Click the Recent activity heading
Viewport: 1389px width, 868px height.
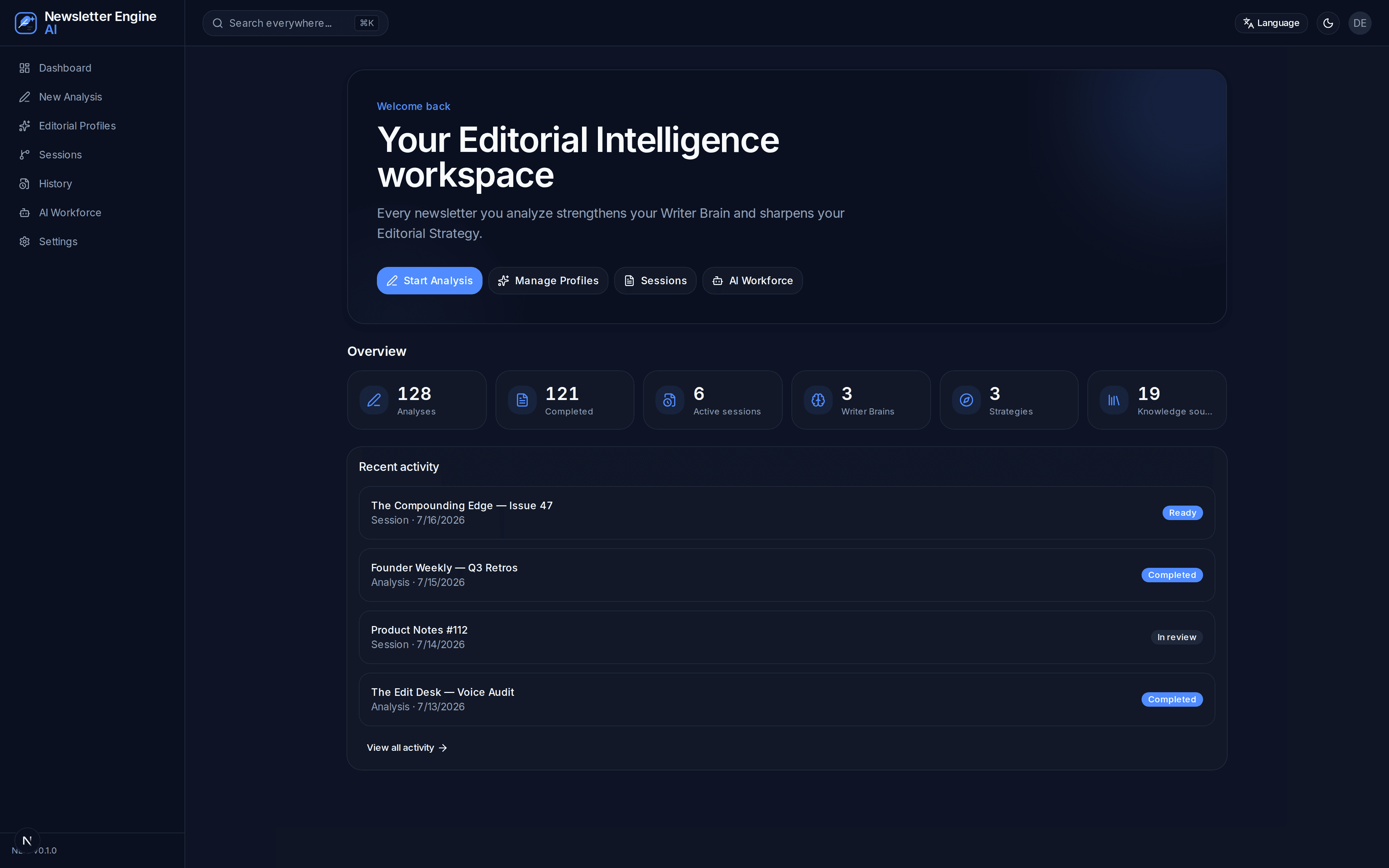(399, 467)
